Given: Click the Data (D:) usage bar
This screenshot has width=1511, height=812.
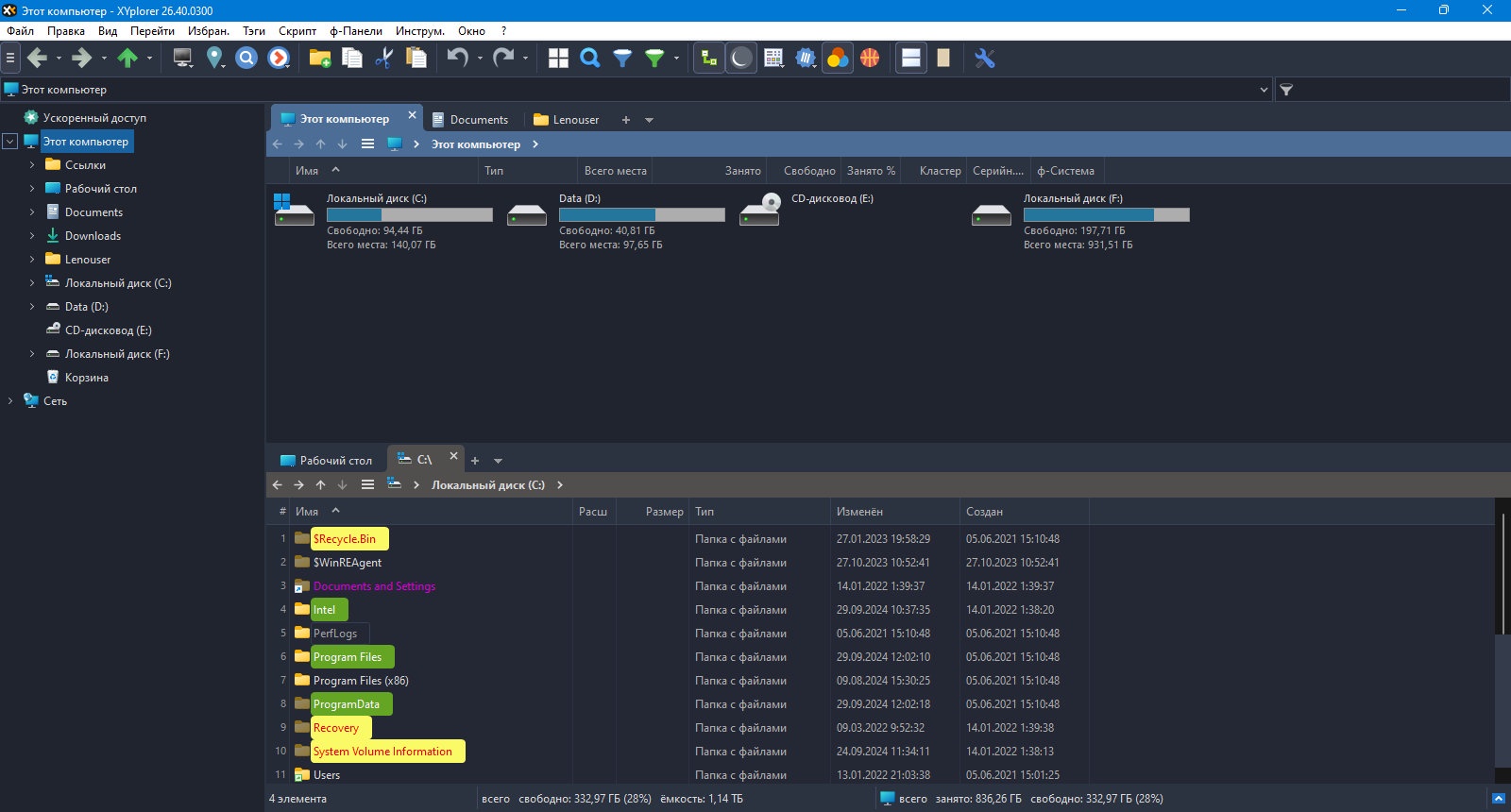Looking at the screenshot, I should pyautogui.click(x=642, y=215).
